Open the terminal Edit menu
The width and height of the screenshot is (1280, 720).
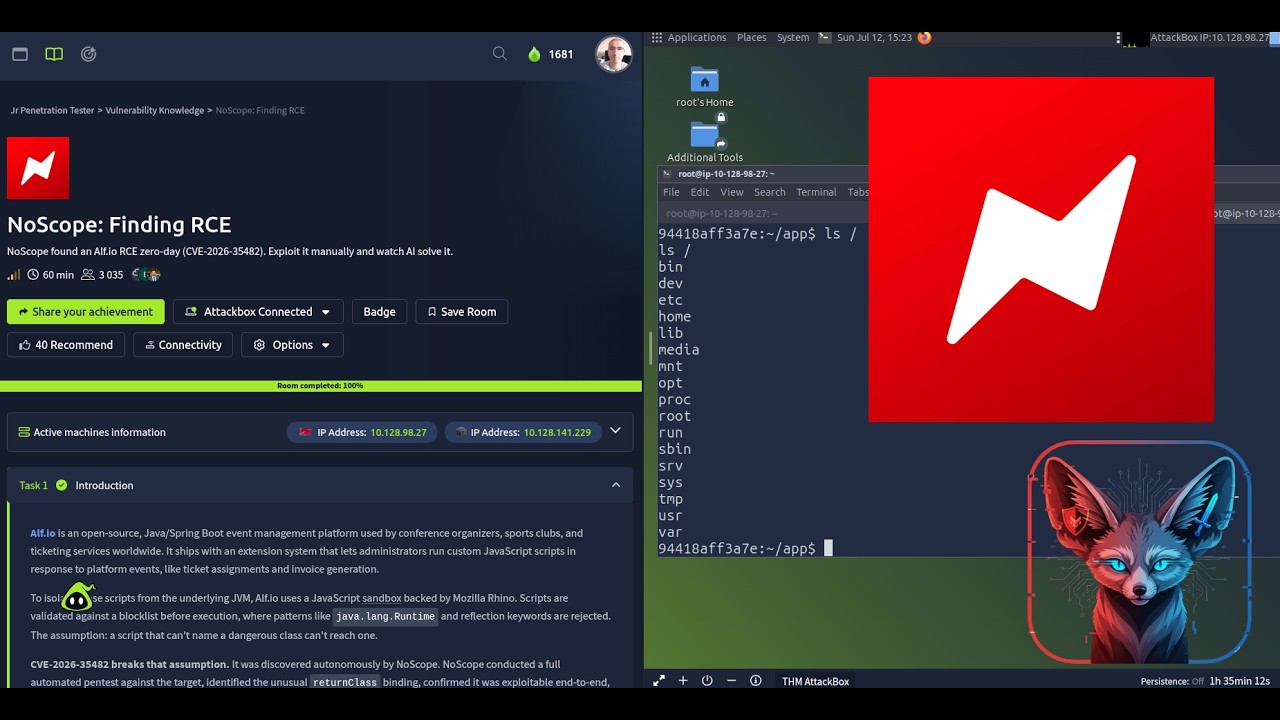click(x=700, y=192)
